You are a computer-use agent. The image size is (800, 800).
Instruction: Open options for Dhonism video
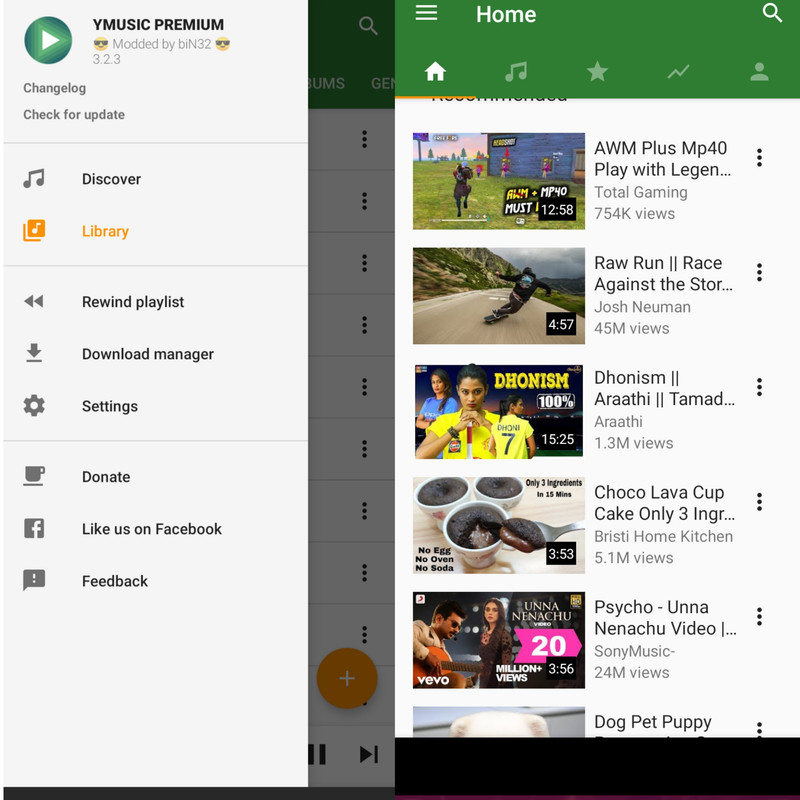pos(759,387)
